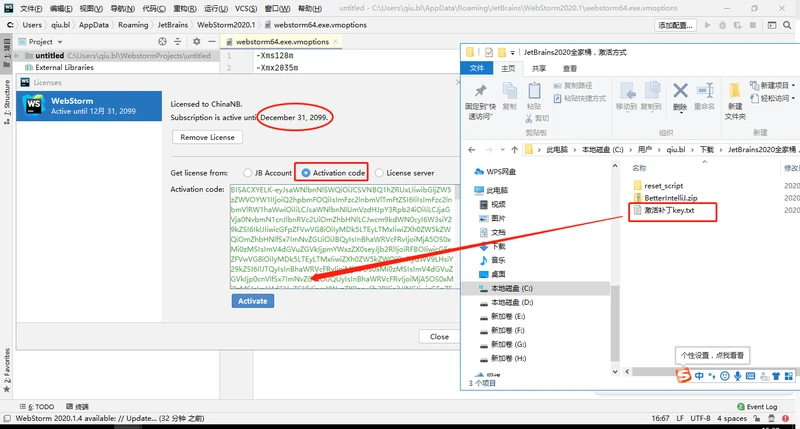
Task: Open the Event Log from status bar
Action: point(761,407)
